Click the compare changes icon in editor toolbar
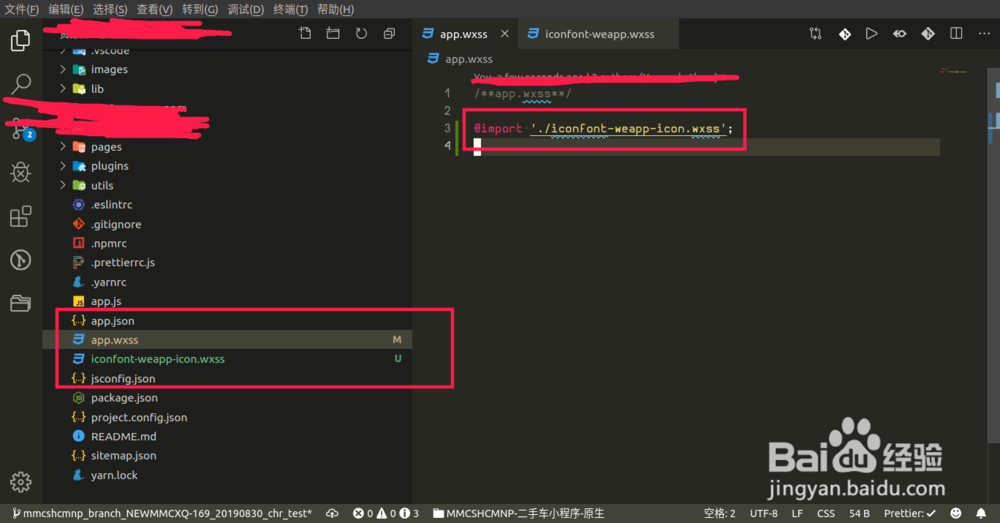Screen dimensions: 1000x523 pyautogui.click(x=816, y=34)
